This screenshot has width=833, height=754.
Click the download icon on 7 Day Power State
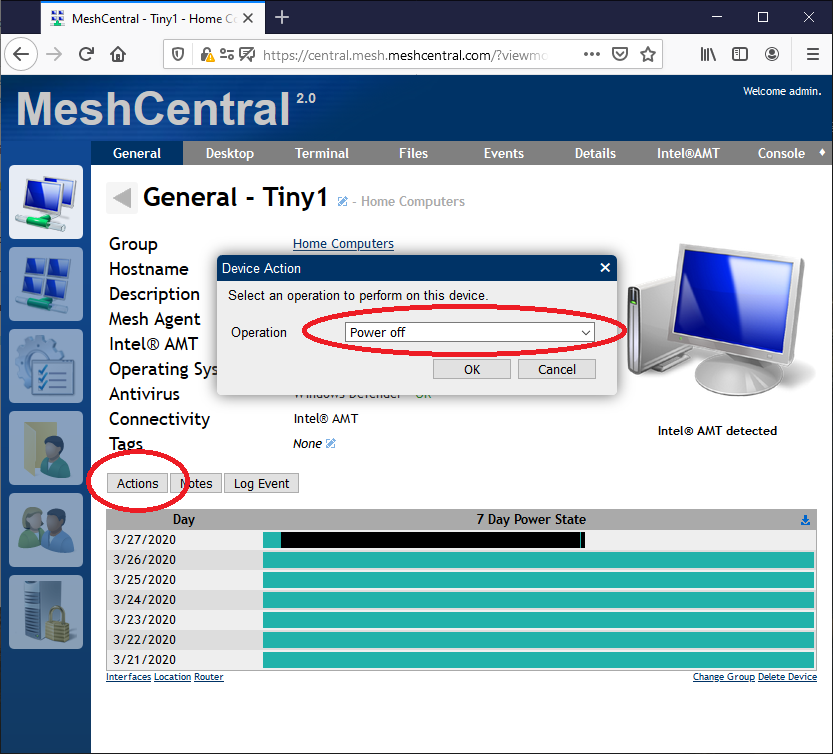coord(805,519)
